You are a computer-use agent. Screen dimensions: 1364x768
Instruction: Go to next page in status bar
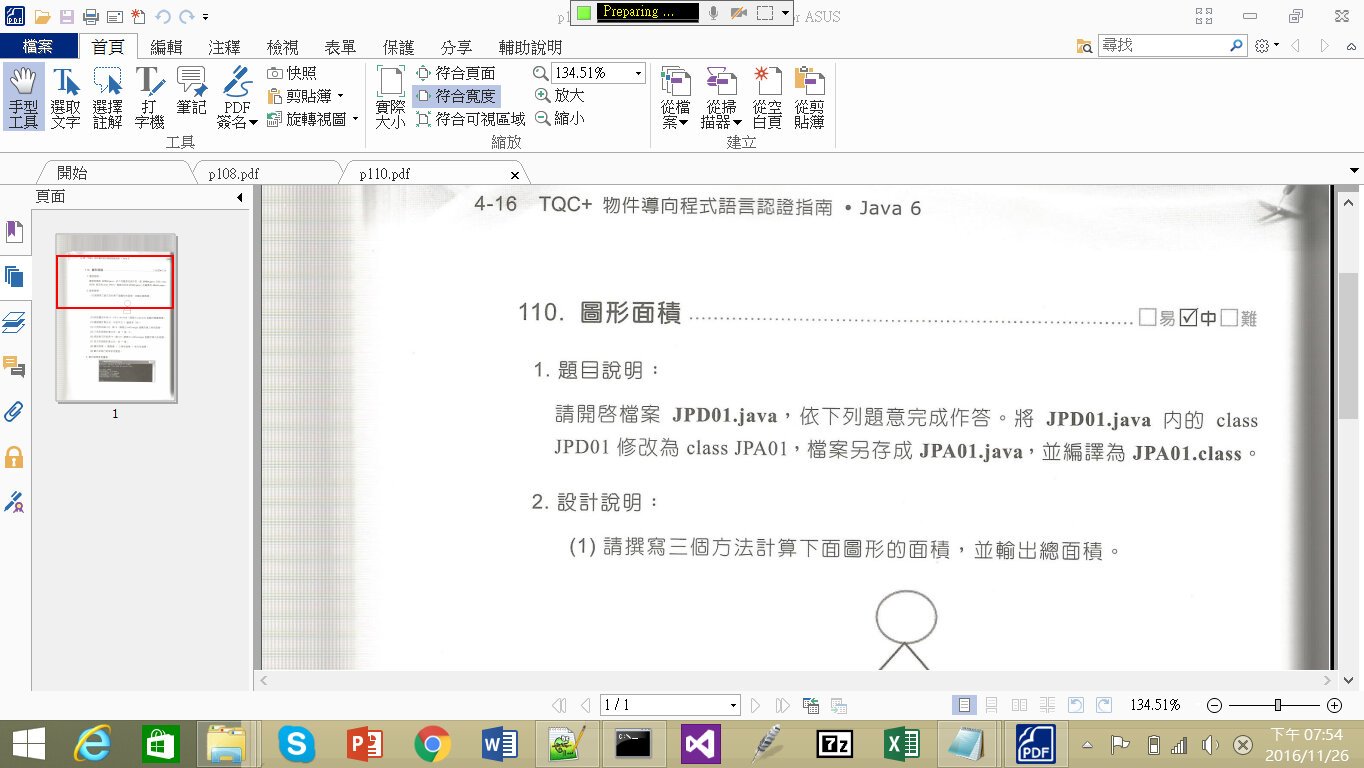click(757, 705)
